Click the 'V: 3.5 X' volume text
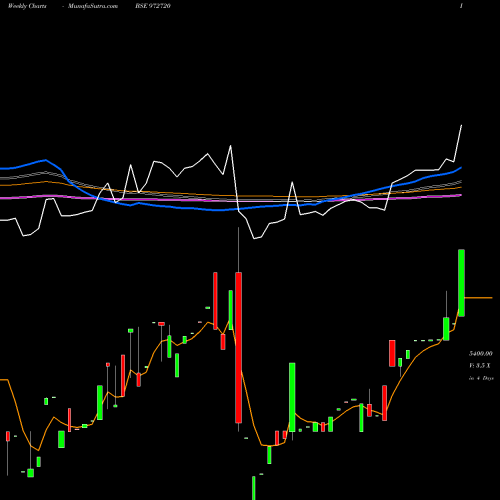 point(480,366)
